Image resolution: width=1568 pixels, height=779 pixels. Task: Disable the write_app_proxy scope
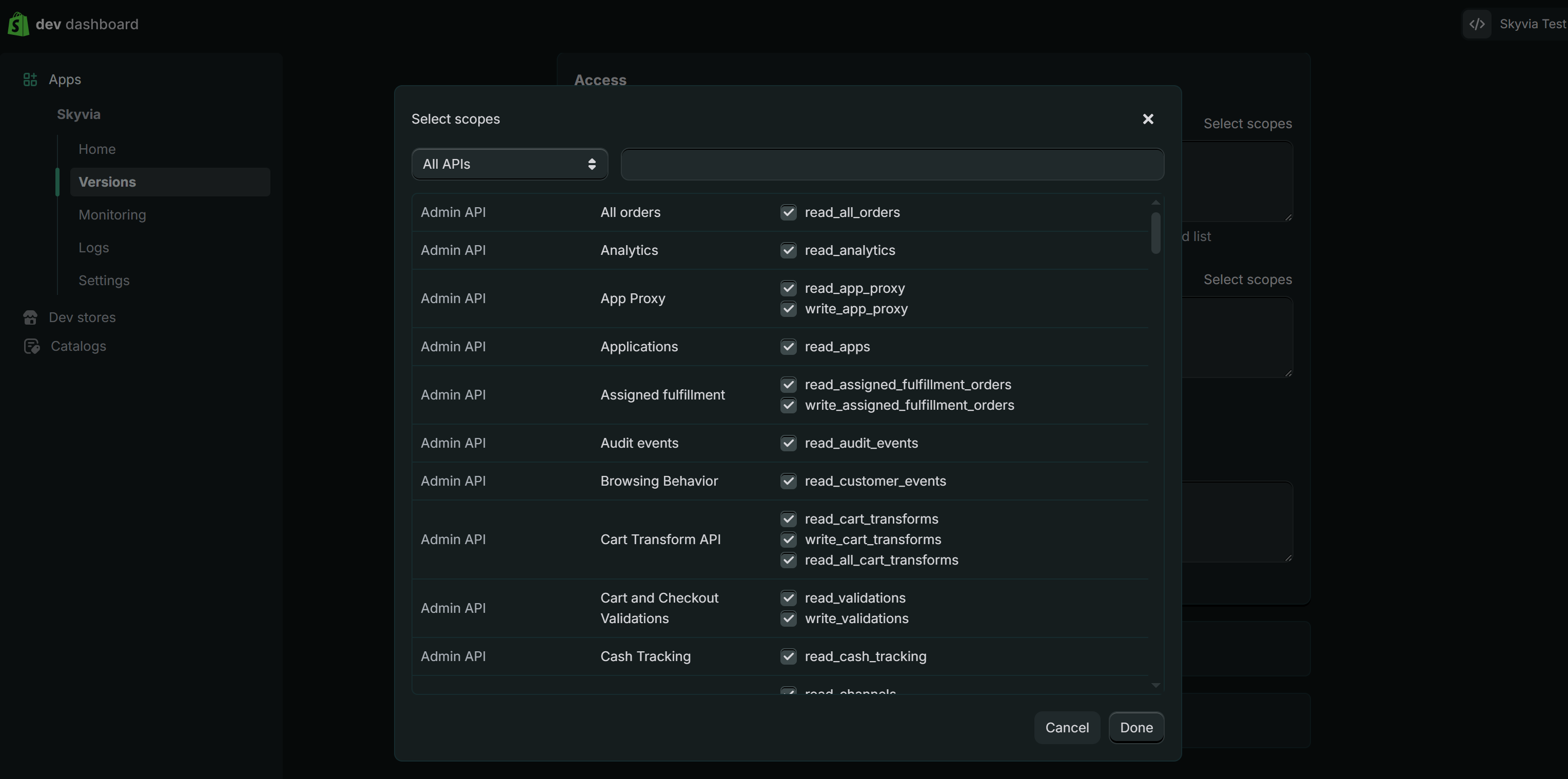pyautogui.click(x=788, y=309)
